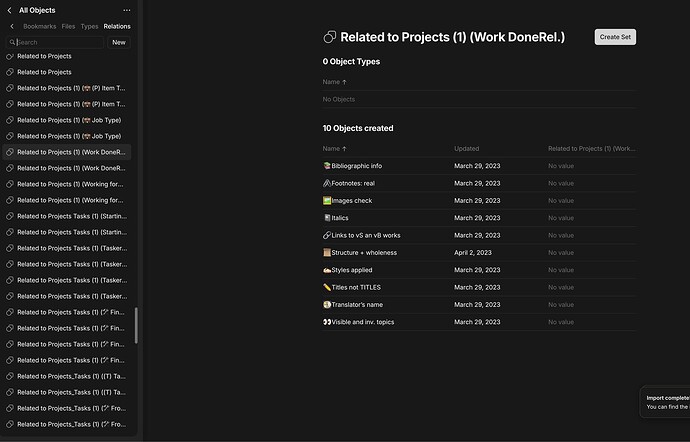Click the Create Set button
The height and width of the screenshot is (442, 690).
tap(615, 37)
